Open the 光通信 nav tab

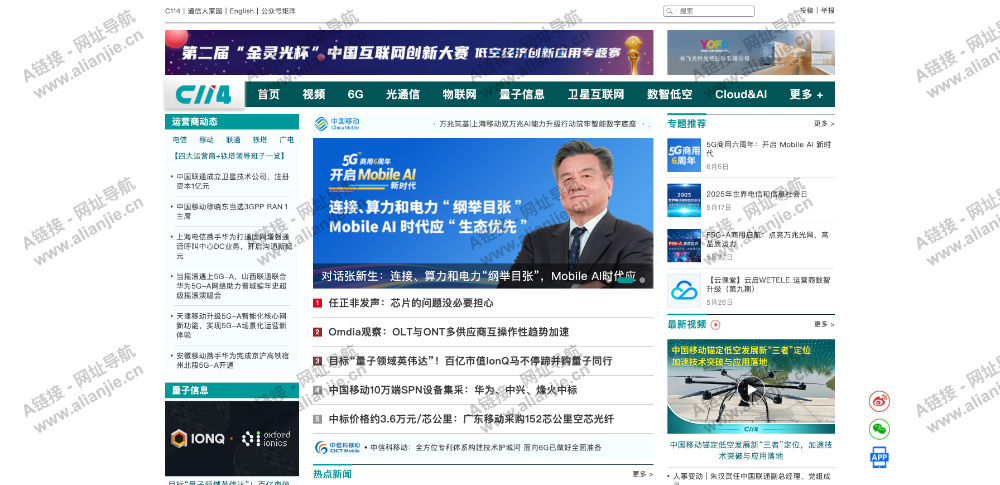402,94
